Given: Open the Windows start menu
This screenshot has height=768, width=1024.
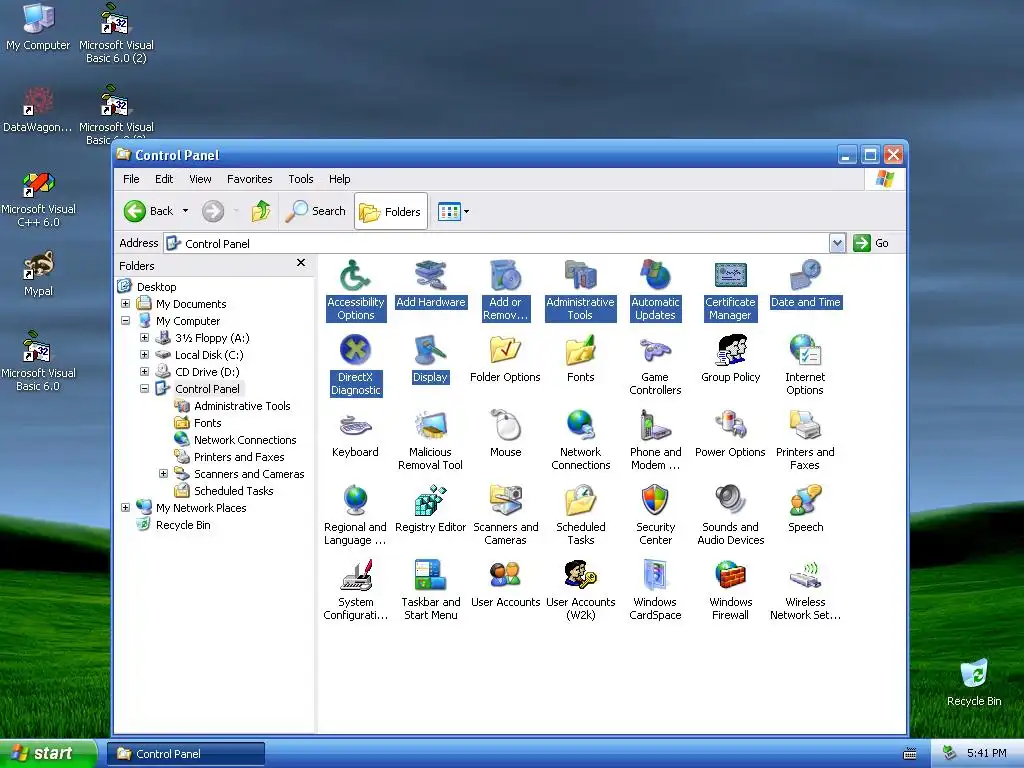Looking at the screenshot, I should 47,753.
